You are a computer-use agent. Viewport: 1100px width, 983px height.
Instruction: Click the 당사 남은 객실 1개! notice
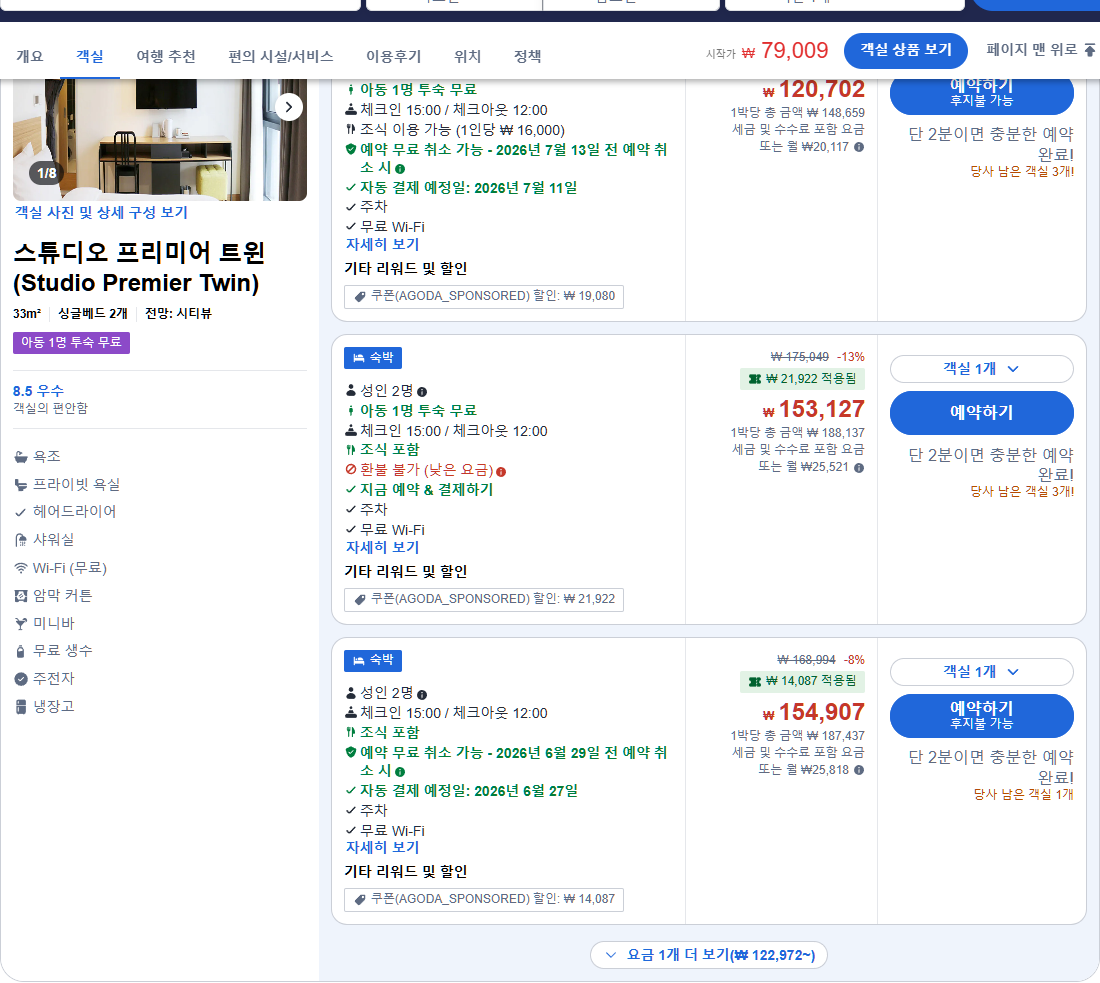1023,794
